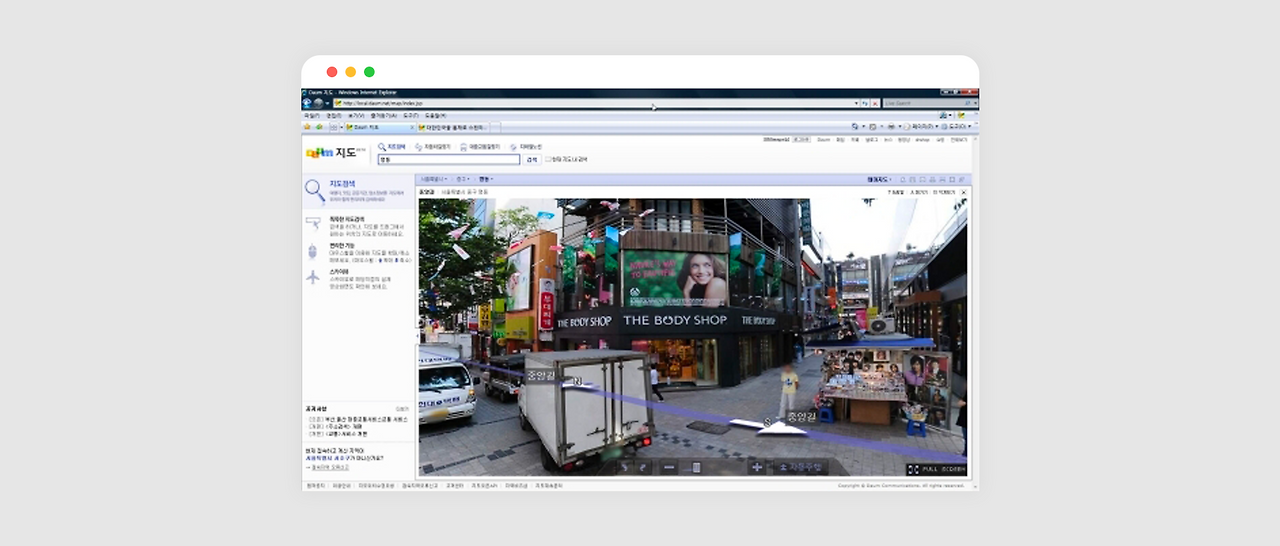Switch to the second browser tab

coord(452,127)
